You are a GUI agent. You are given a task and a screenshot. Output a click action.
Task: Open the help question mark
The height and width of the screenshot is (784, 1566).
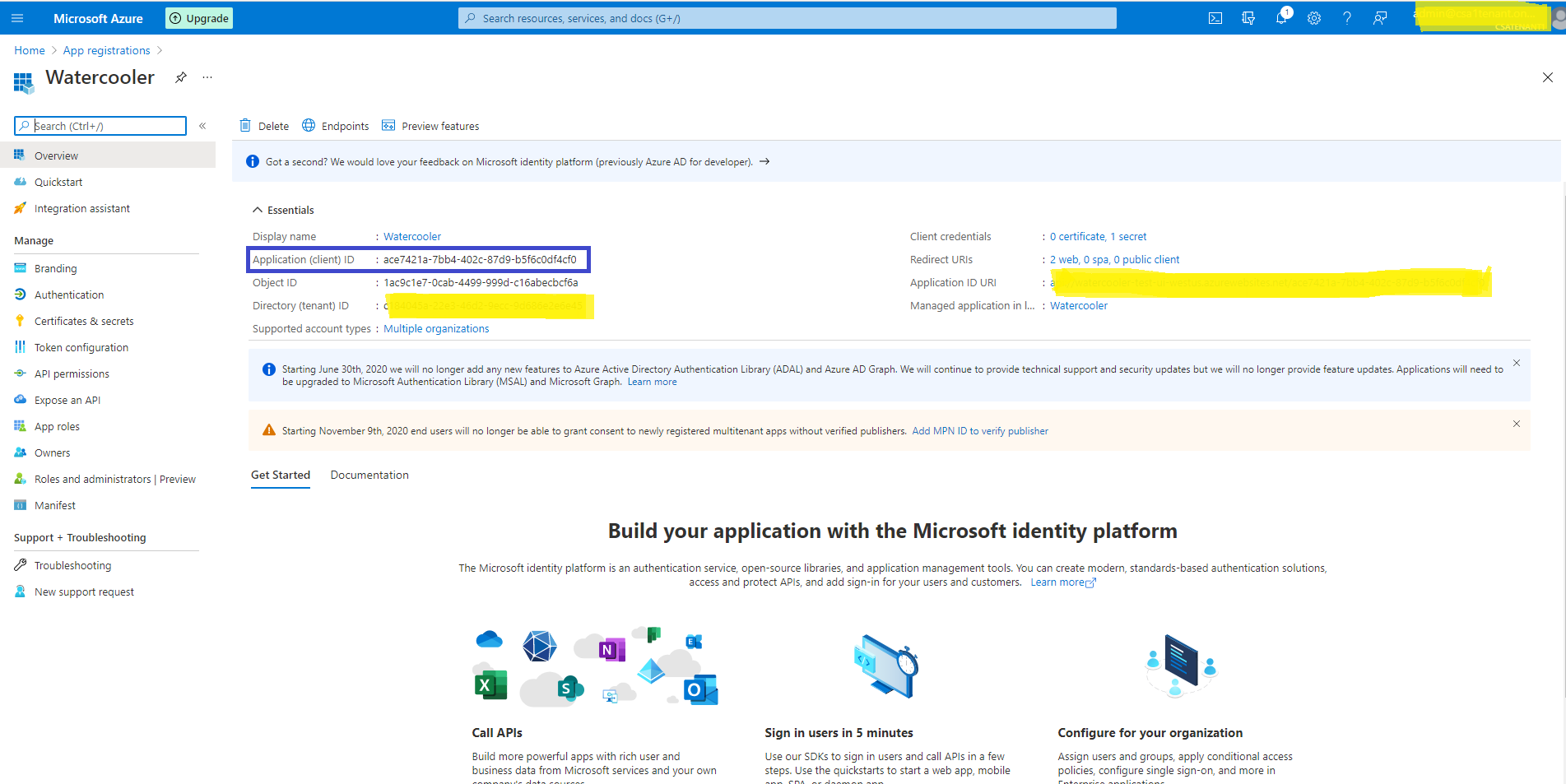coord(1347,18)
